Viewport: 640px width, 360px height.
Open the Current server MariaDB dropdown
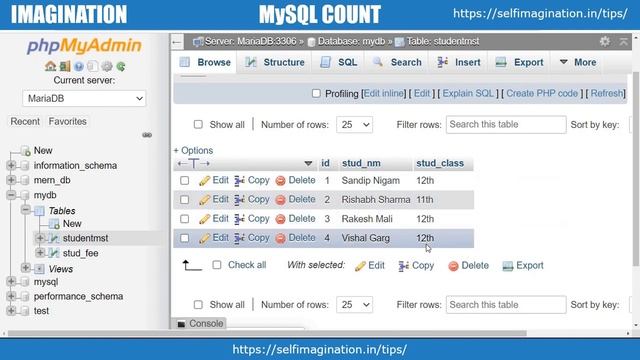84,98
